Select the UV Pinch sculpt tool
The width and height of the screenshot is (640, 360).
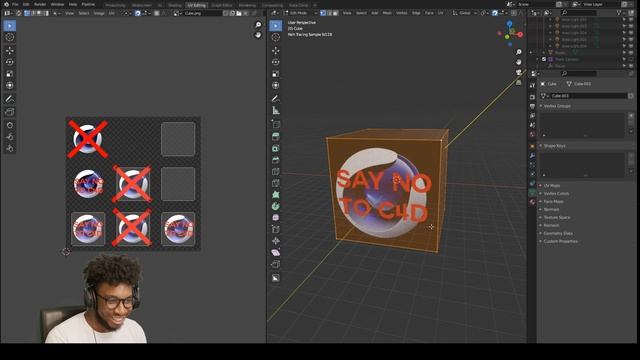pos(10,148)
